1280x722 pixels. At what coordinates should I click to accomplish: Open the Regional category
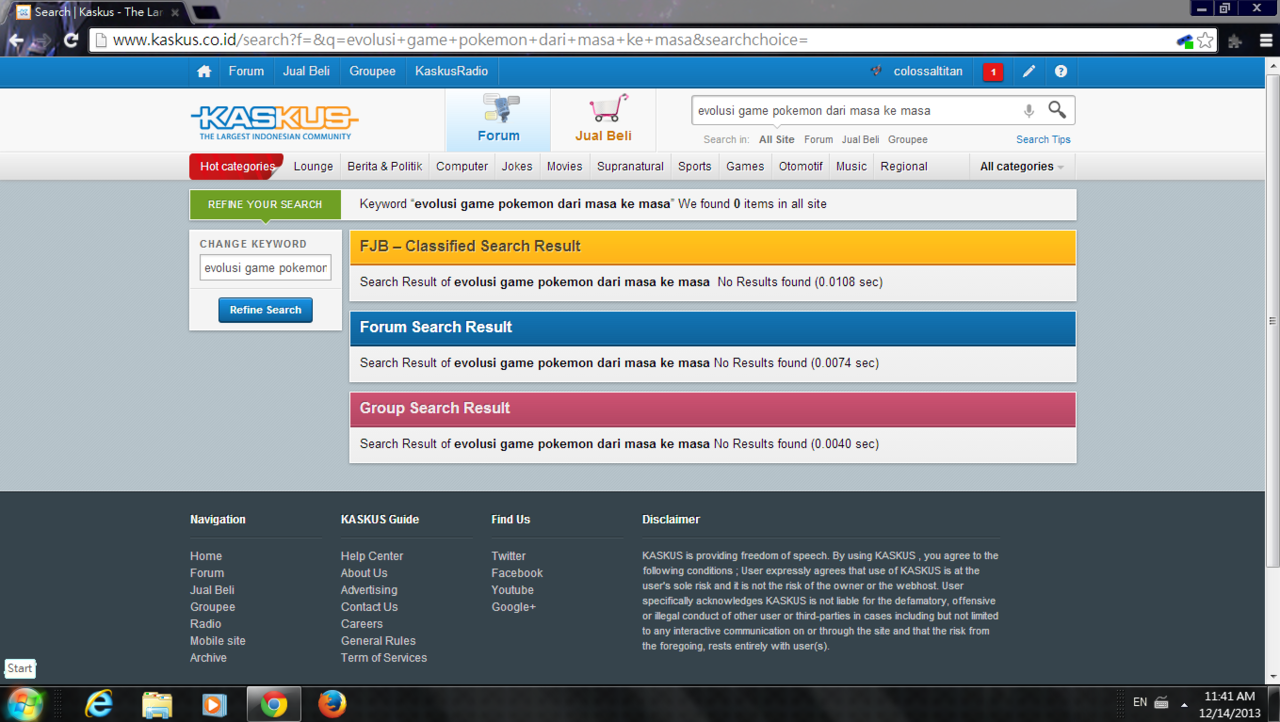pos(904,166)
